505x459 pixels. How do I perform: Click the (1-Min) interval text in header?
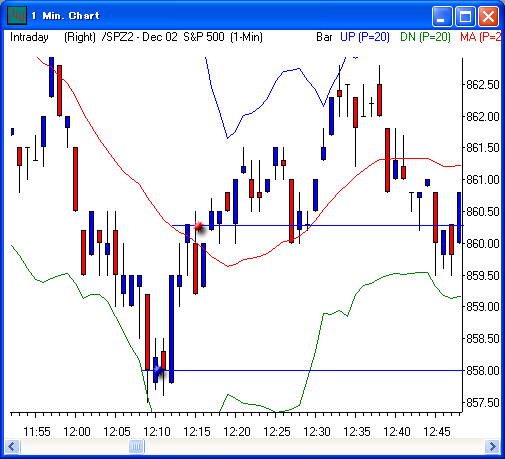(246, 37)
